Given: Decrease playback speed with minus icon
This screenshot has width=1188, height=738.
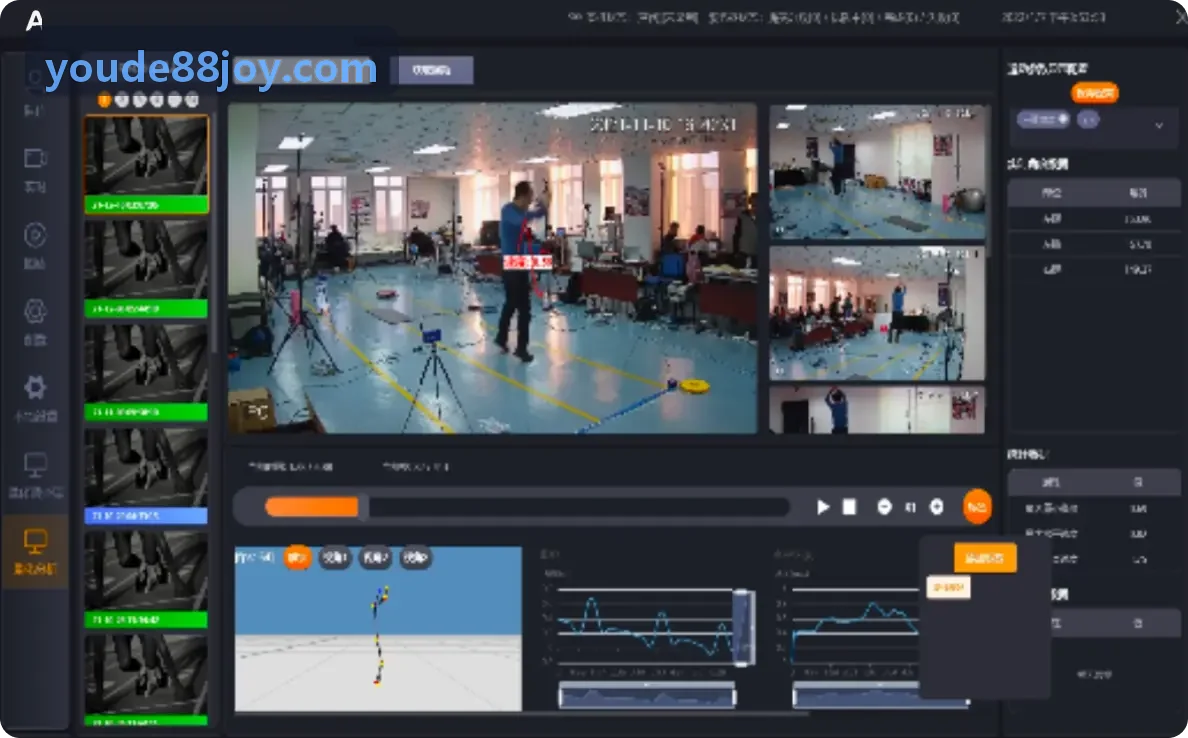Looking at the screenshot, I should 884,507.
